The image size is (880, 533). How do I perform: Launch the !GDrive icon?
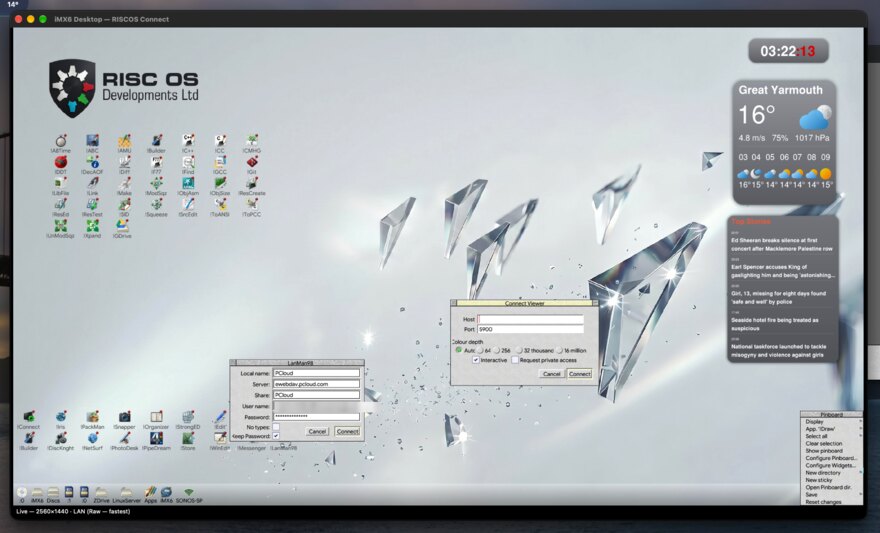click(122, 226)
